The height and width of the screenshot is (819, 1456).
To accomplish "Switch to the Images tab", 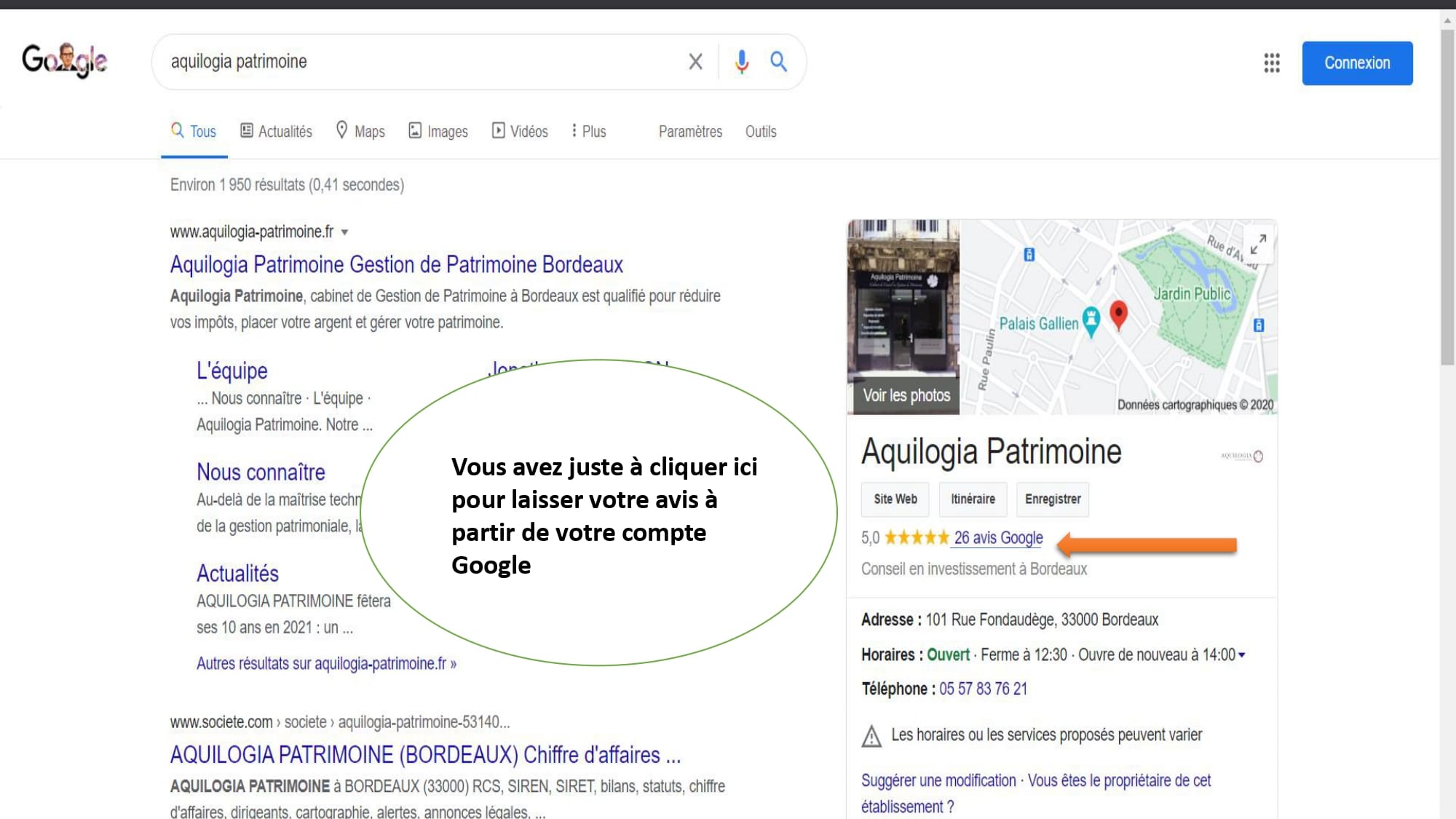I will point(438,131).
